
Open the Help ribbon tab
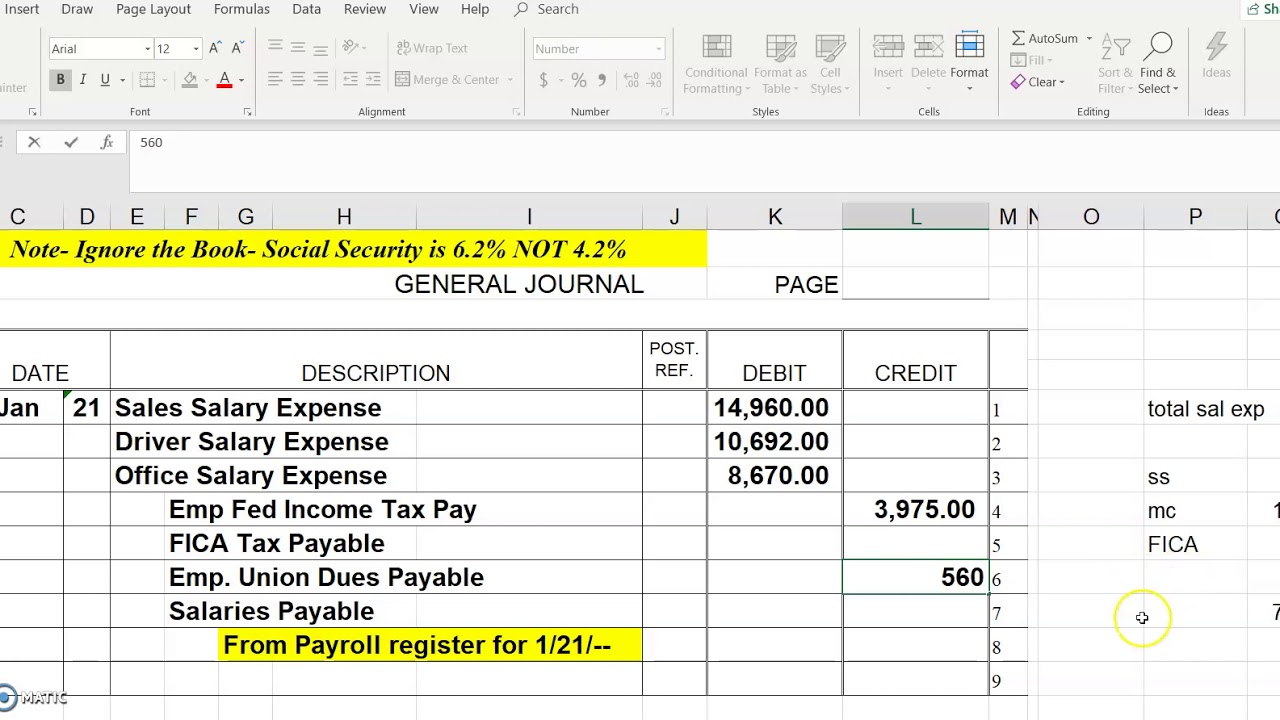(475, 9)
